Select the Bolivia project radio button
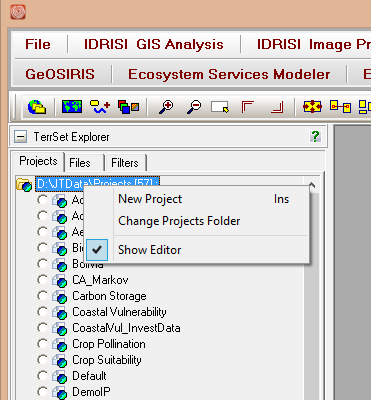The height and width of the screenshot is (400, 371). click(x=42, y=264)
